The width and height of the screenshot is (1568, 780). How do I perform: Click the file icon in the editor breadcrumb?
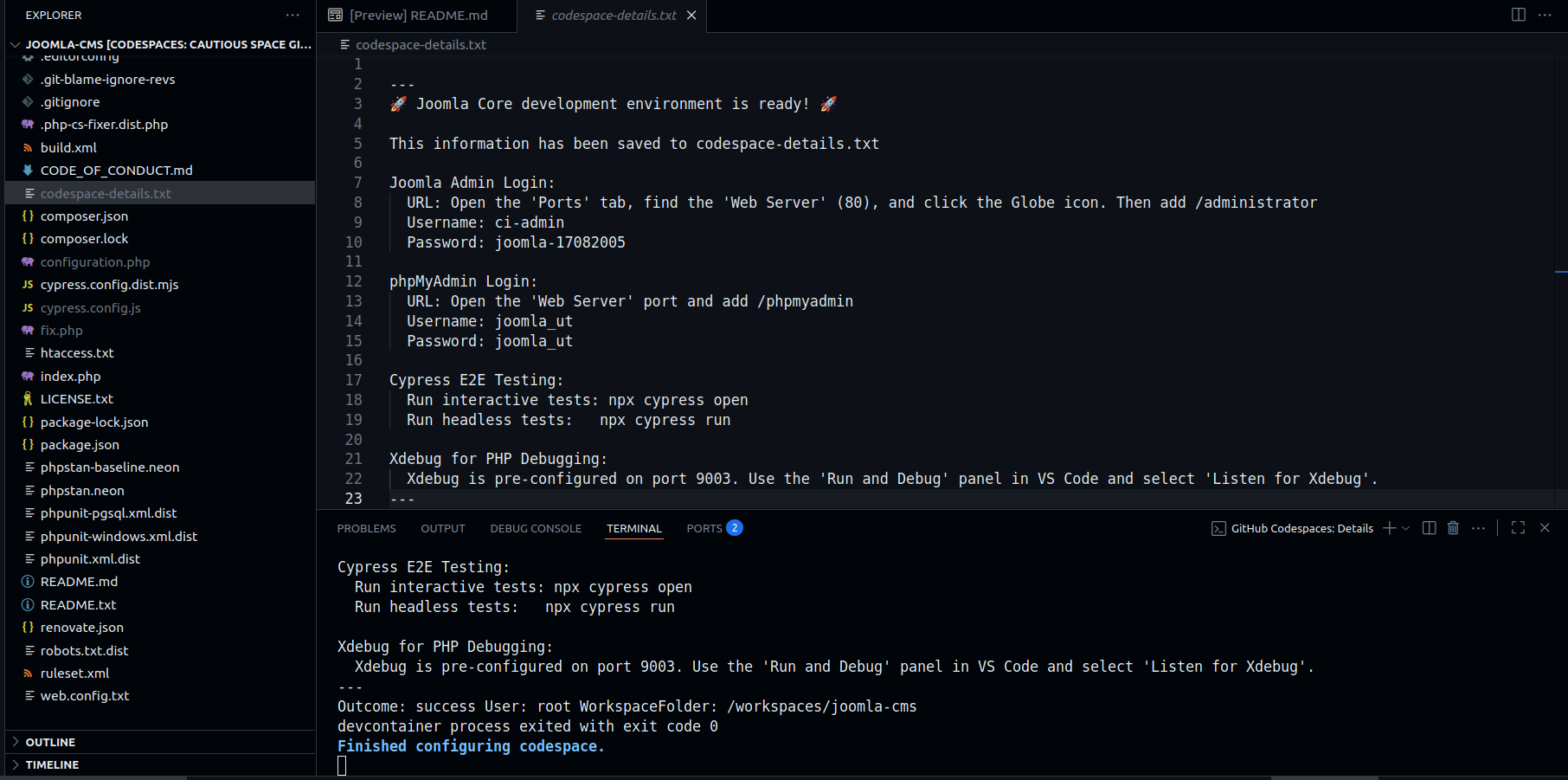[345, 44]
